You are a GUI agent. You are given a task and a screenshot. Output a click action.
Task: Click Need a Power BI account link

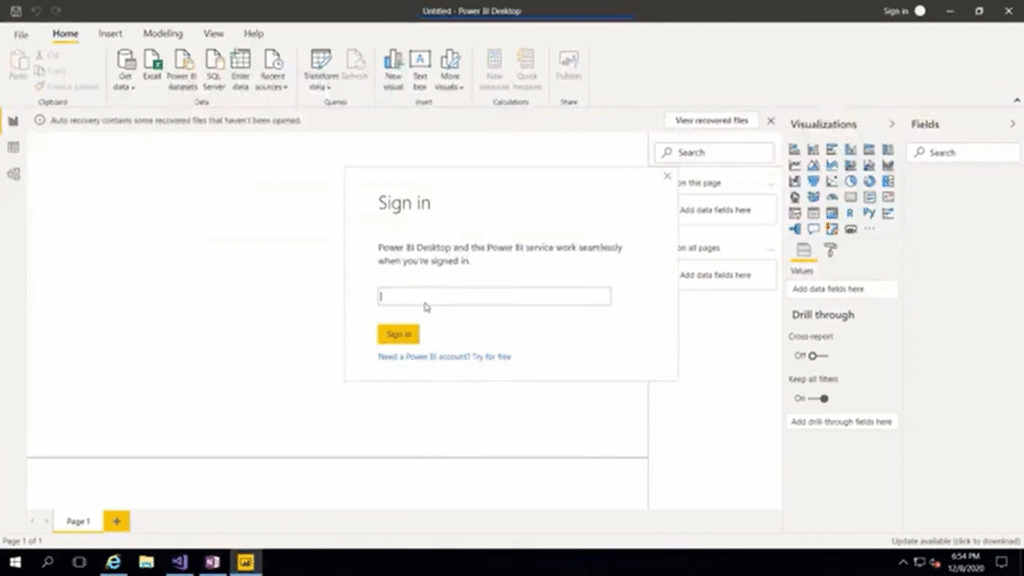(x=444, y=356)
